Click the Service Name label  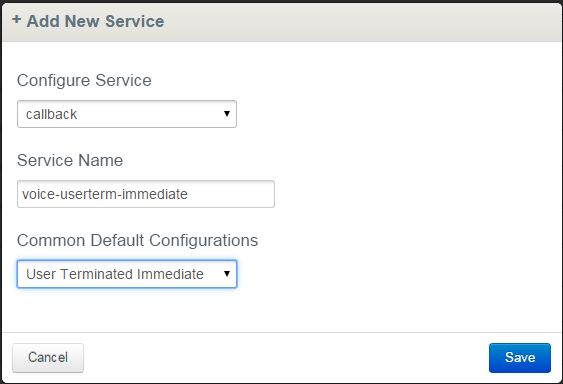pos(70,160)
